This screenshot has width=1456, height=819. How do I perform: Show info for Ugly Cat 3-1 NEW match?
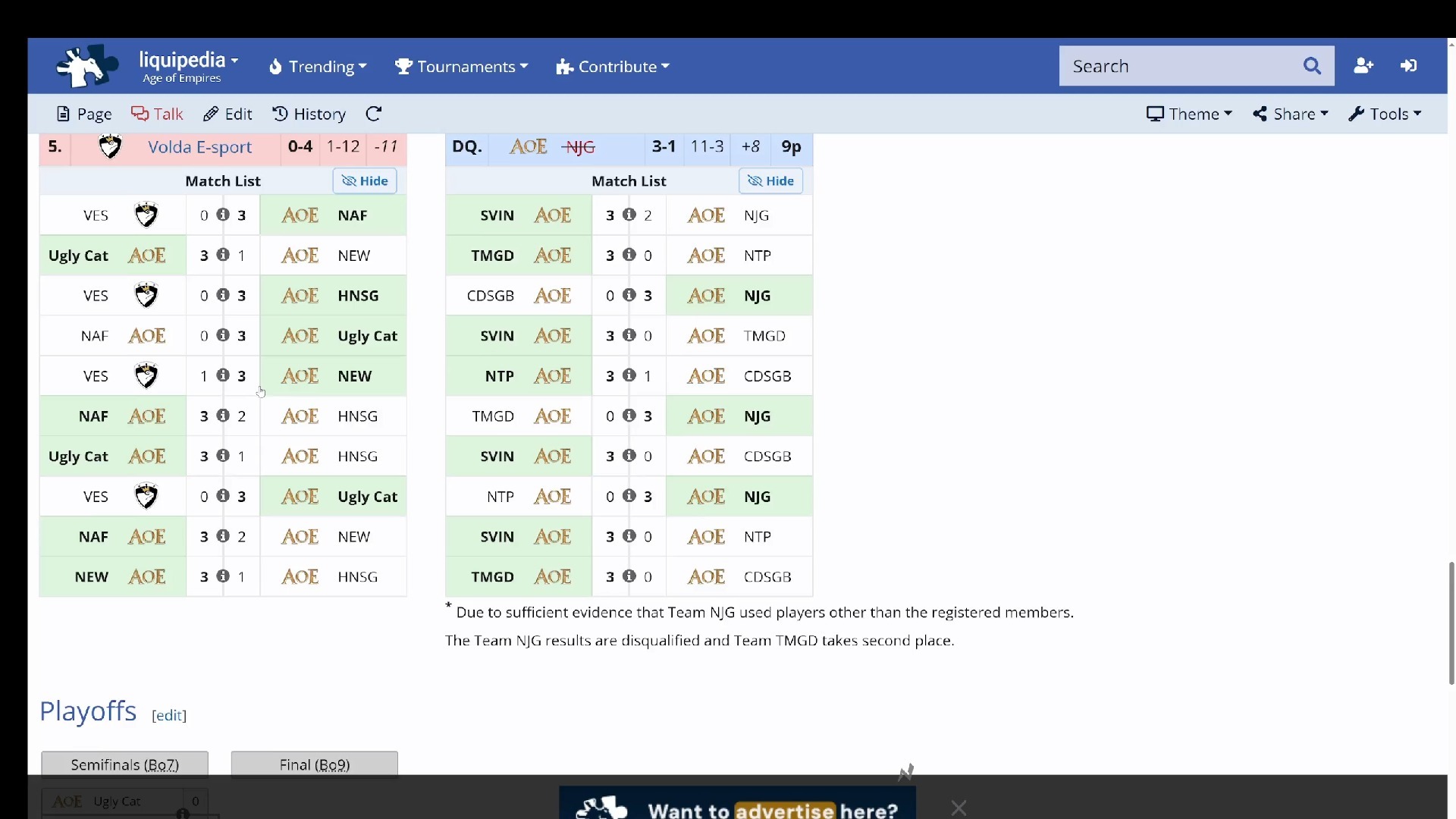[x=223, y=255]
